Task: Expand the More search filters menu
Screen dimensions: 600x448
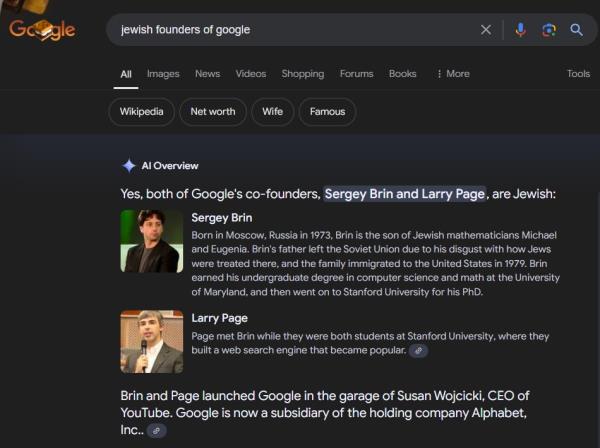Action: [453, 74]
